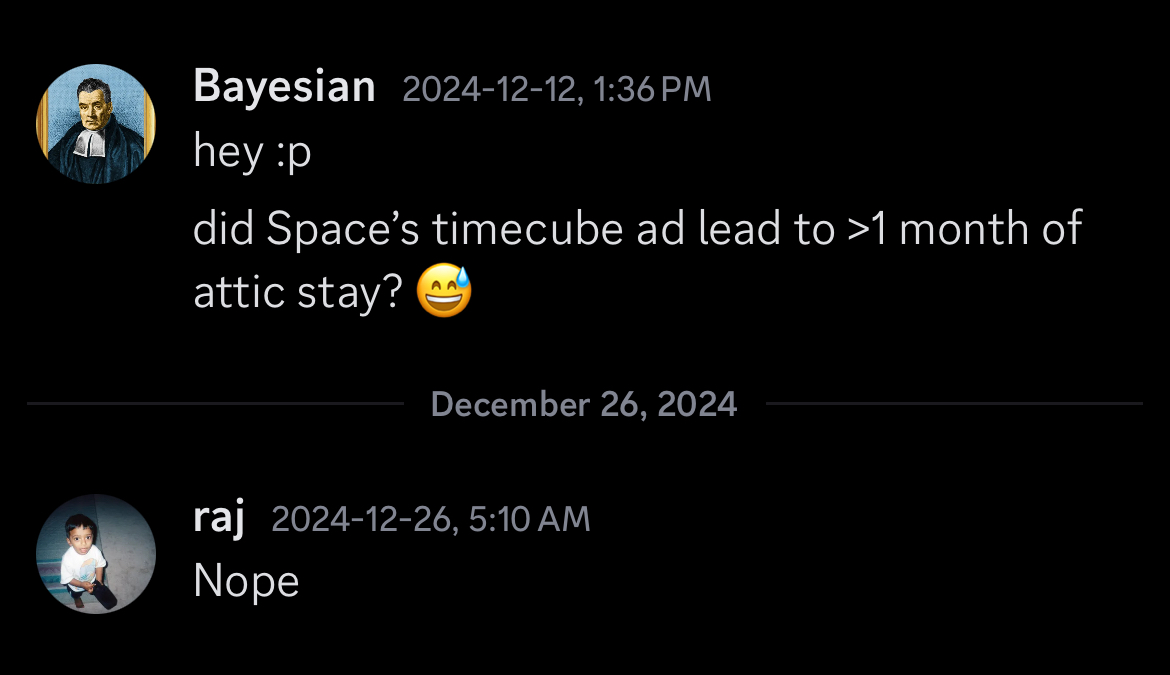The height and width of the screenshot is (675, 1170).
Task: Click the divider line right of the date
Action: point(953,404)
